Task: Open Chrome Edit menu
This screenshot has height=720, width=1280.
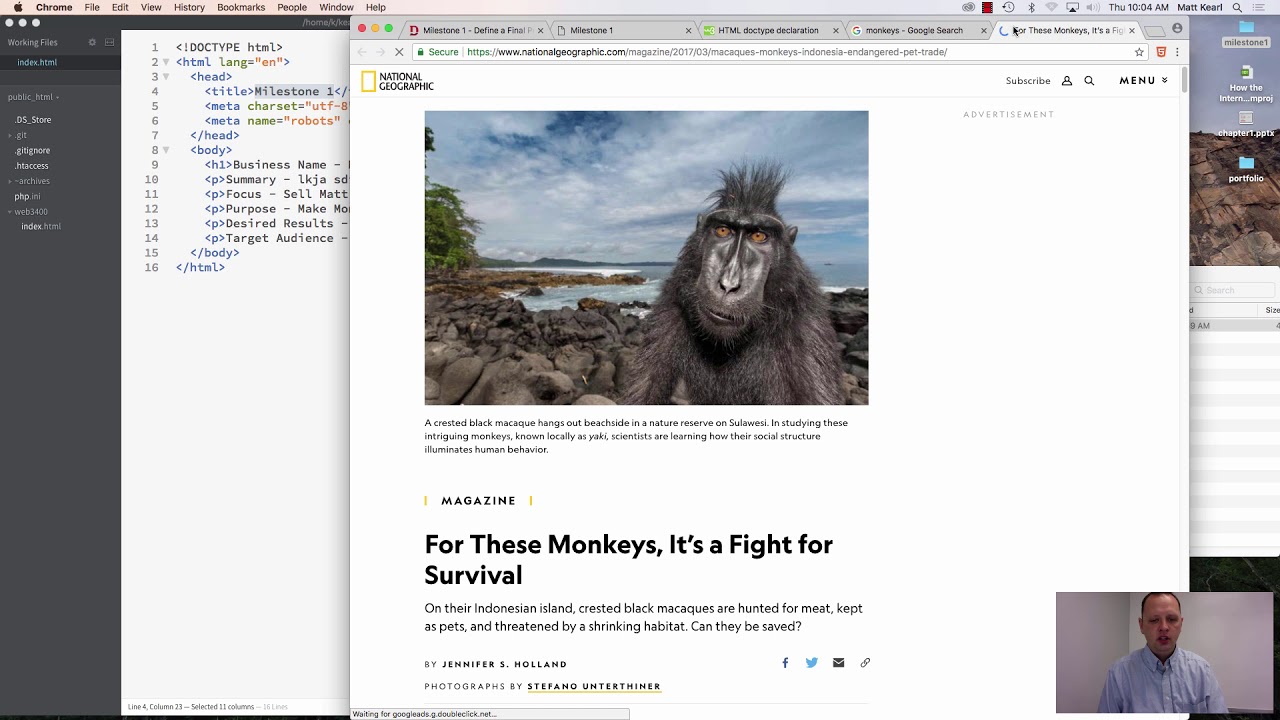Action: (120, 7)
